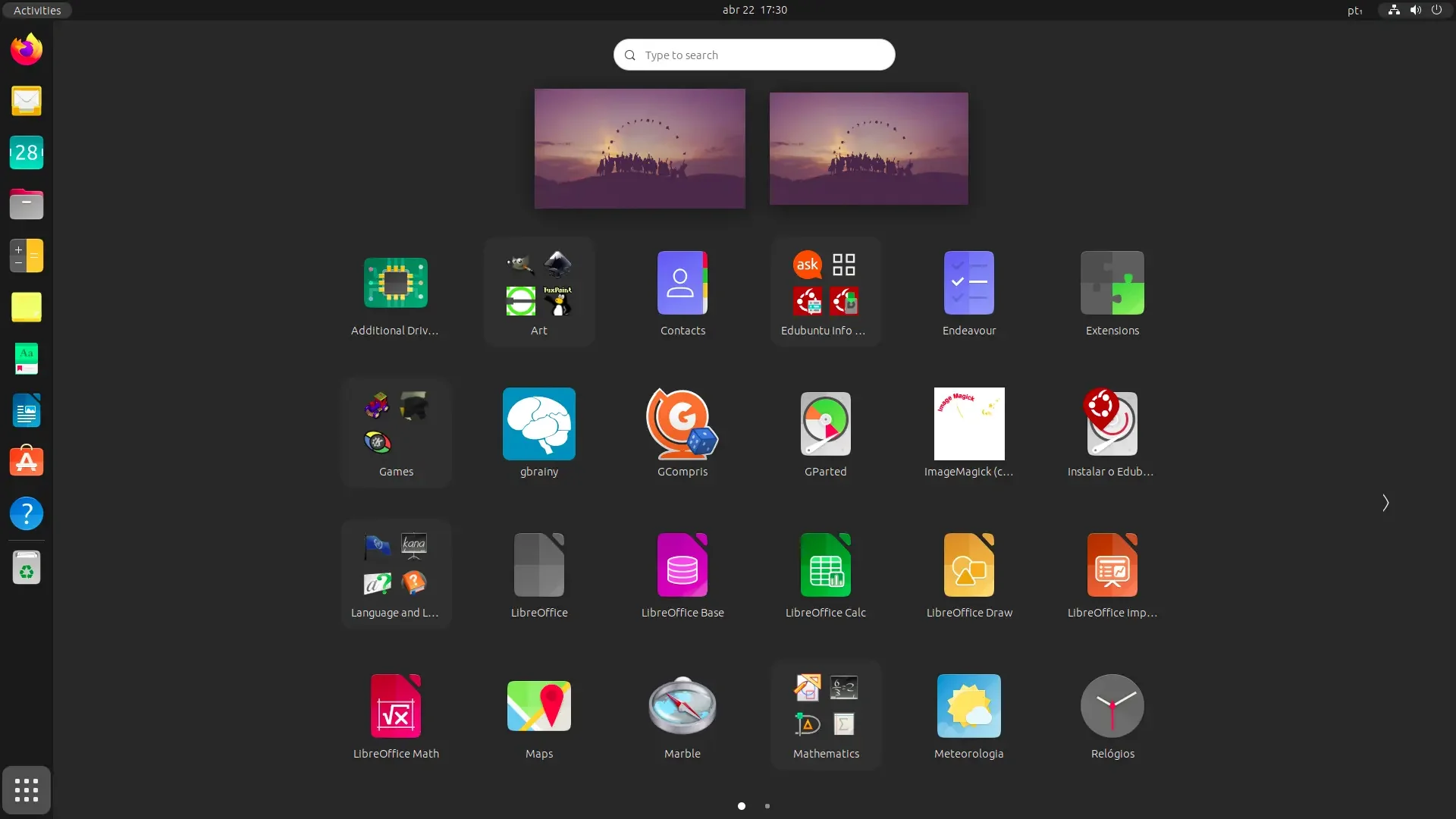Open dictionary app in dock
The height and width of the screenshot is (819, 1456).
pos(27,359)
